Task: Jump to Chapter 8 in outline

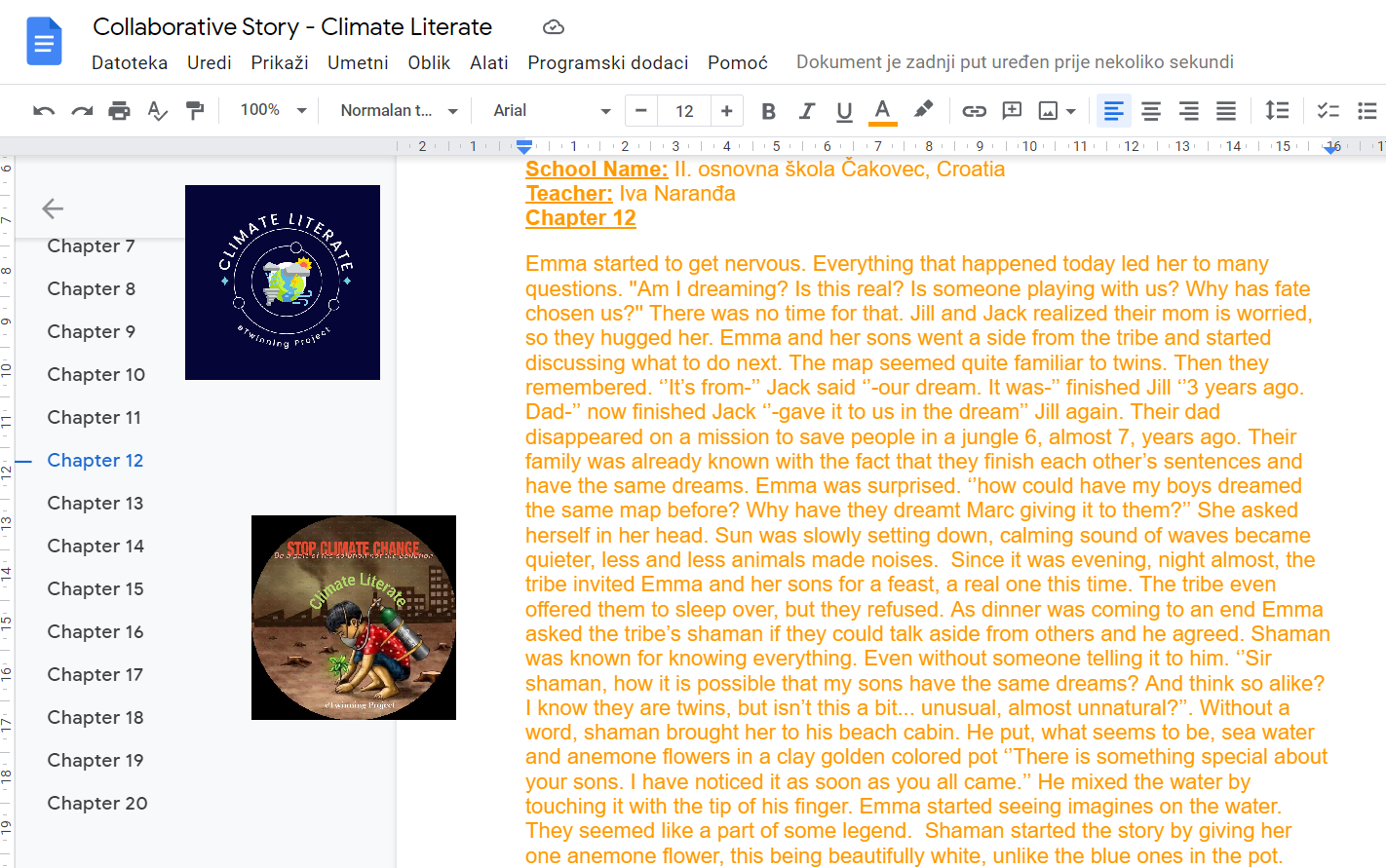Action: tap(92, 289)
